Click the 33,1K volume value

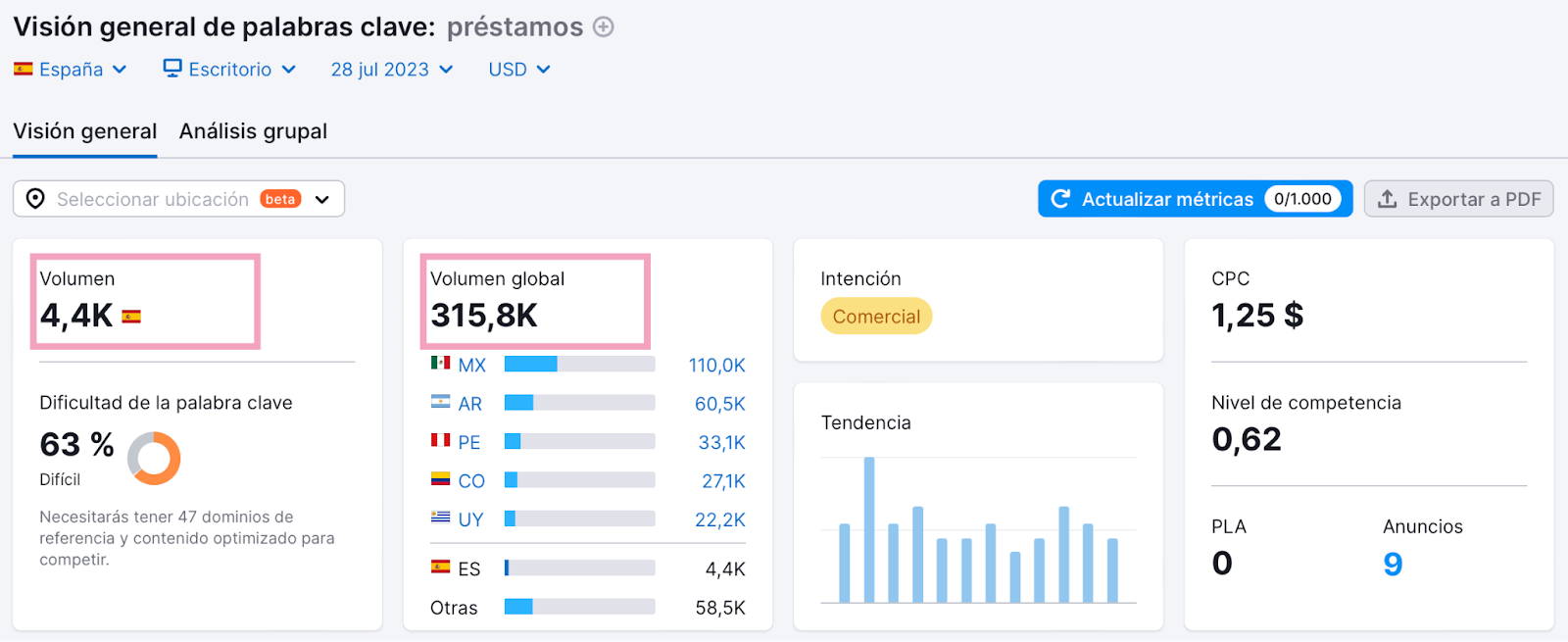[x=721, y=442]
